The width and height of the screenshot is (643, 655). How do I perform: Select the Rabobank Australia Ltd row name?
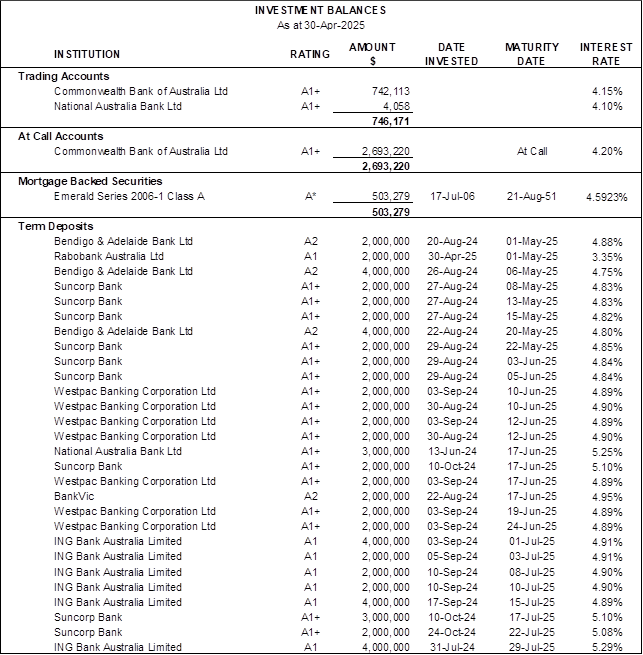pyautogui.click(x=109, y=256)
